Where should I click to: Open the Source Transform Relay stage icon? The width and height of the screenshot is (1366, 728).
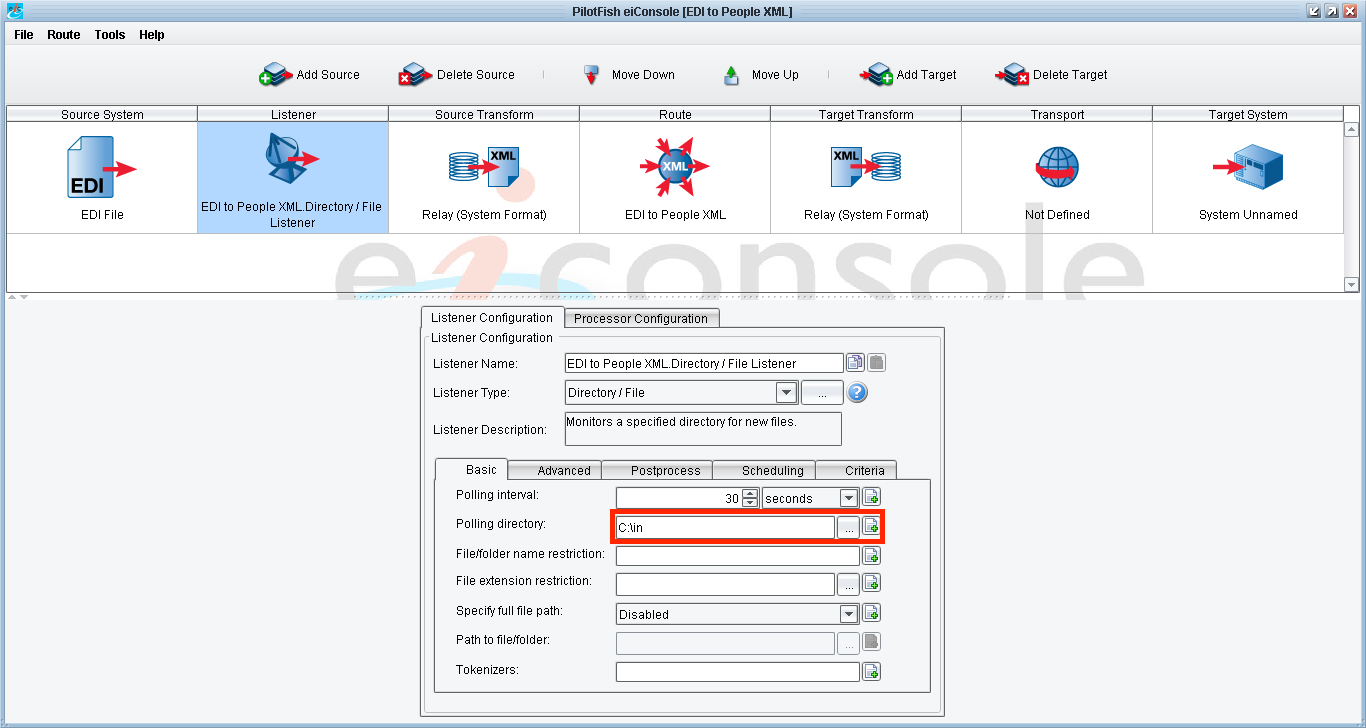tap(484, 166)
